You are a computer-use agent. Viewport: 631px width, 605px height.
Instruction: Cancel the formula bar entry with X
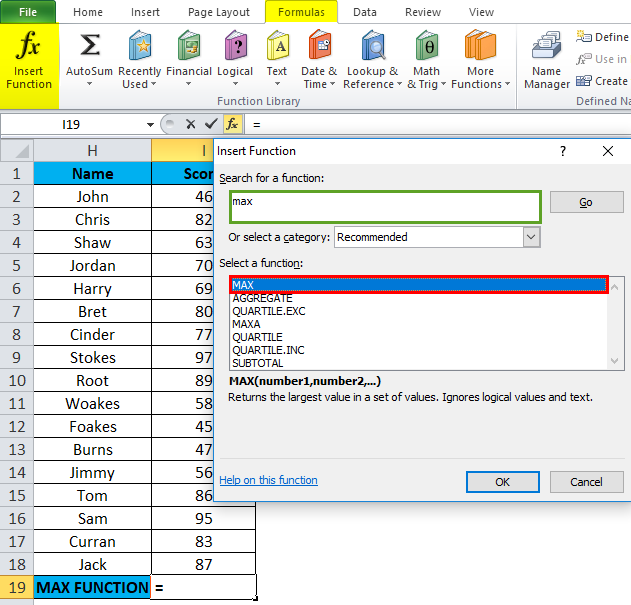191,124
